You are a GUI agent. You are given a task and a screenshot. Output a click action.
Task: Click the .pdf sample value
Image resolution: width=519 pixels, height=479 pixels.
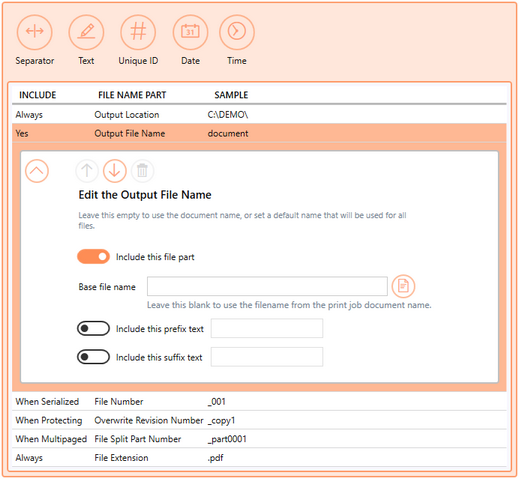(215, 458)
